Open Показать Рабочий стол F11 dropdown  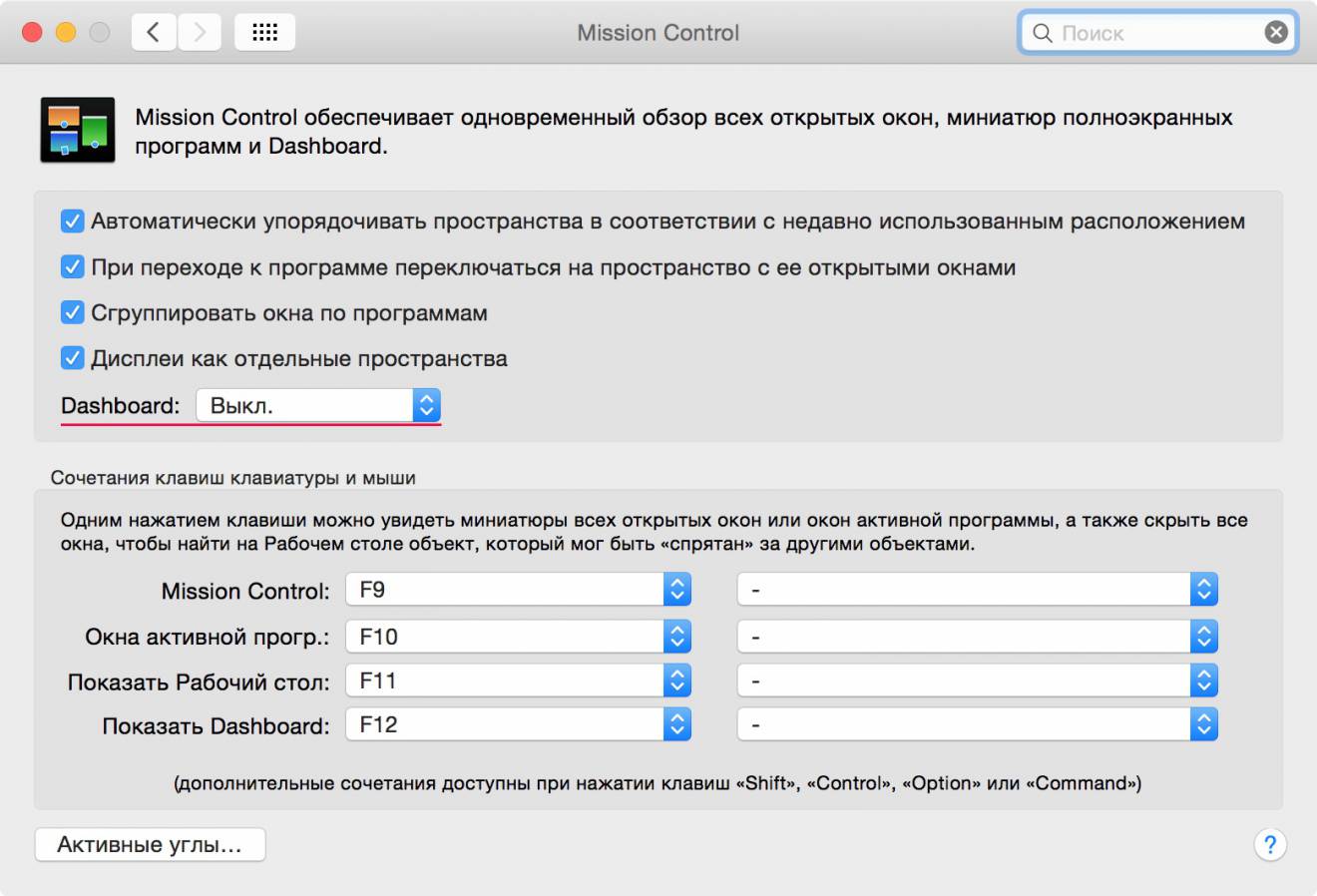[519, 680]
